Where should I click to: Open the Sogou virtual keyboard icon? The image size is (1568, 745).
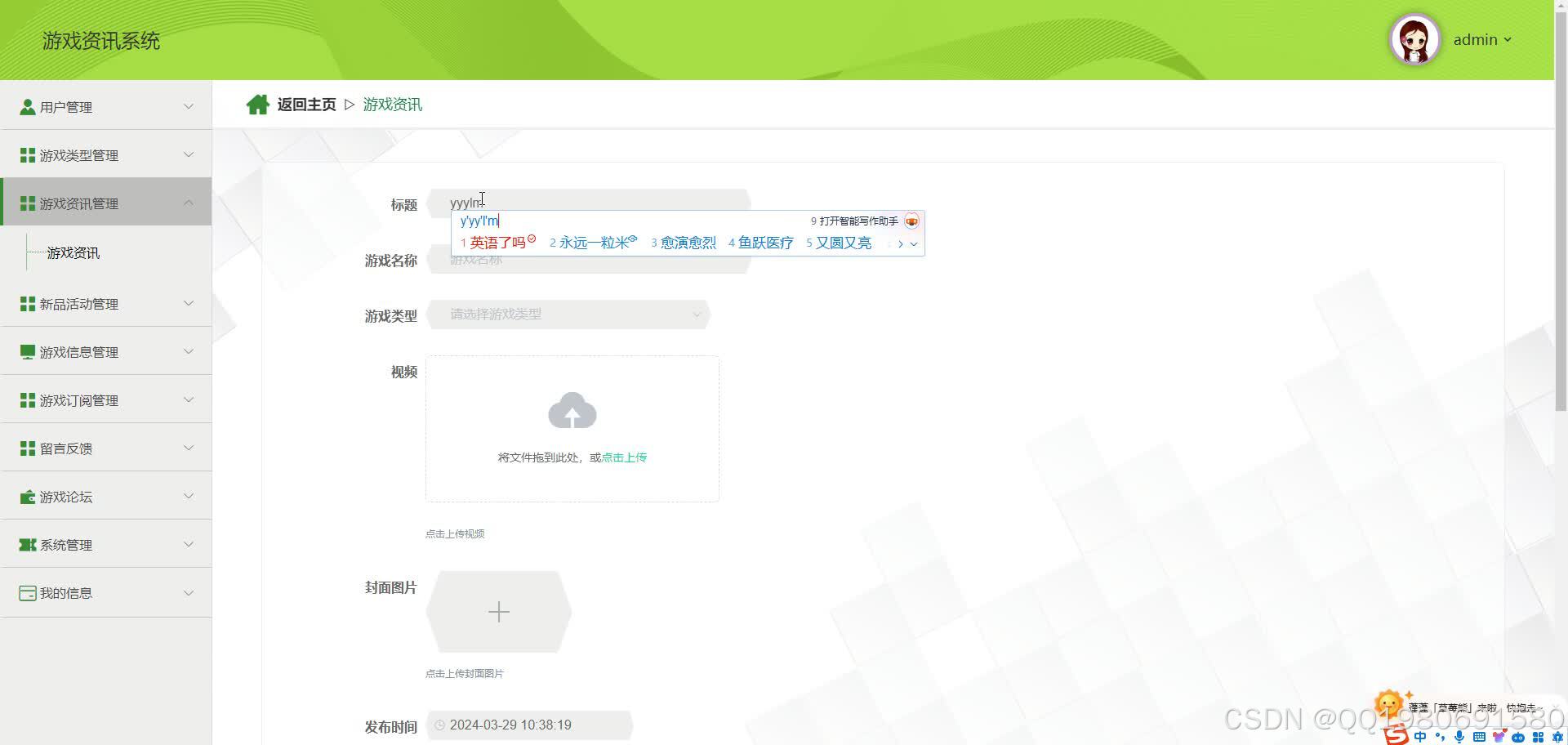1478,737
